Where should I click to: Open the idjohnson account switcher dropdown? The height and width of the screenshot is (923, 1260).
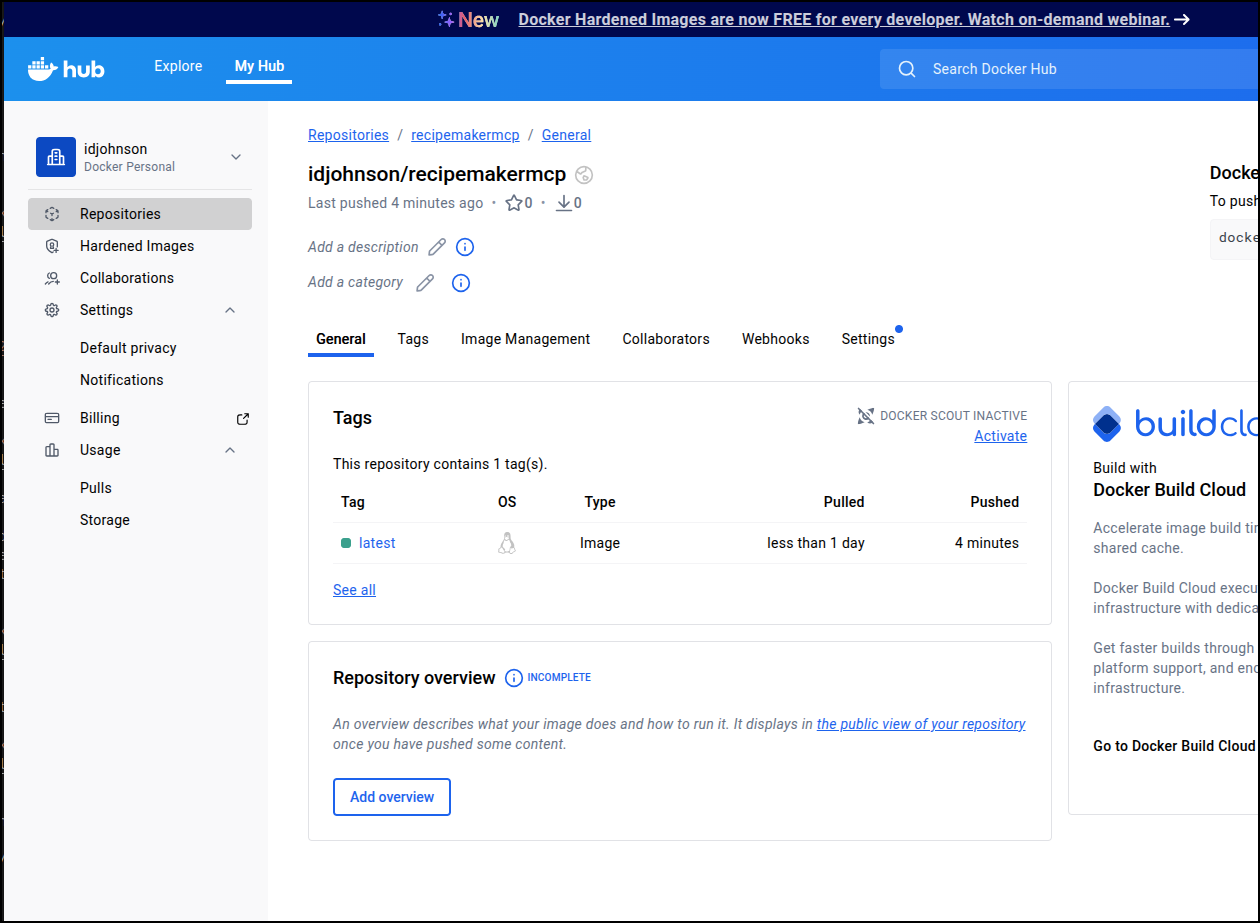tap(236, 157)
